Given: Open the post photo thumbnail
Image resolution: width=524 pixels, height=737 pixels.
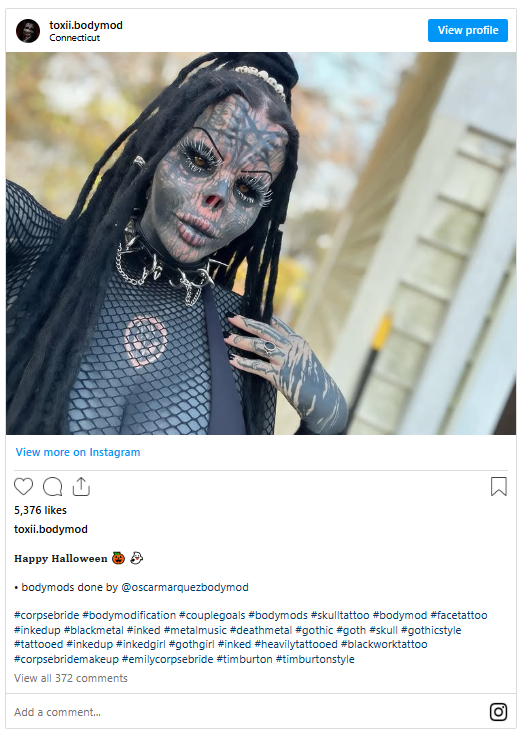Looking at the screenshot, I should coord(261,243).
